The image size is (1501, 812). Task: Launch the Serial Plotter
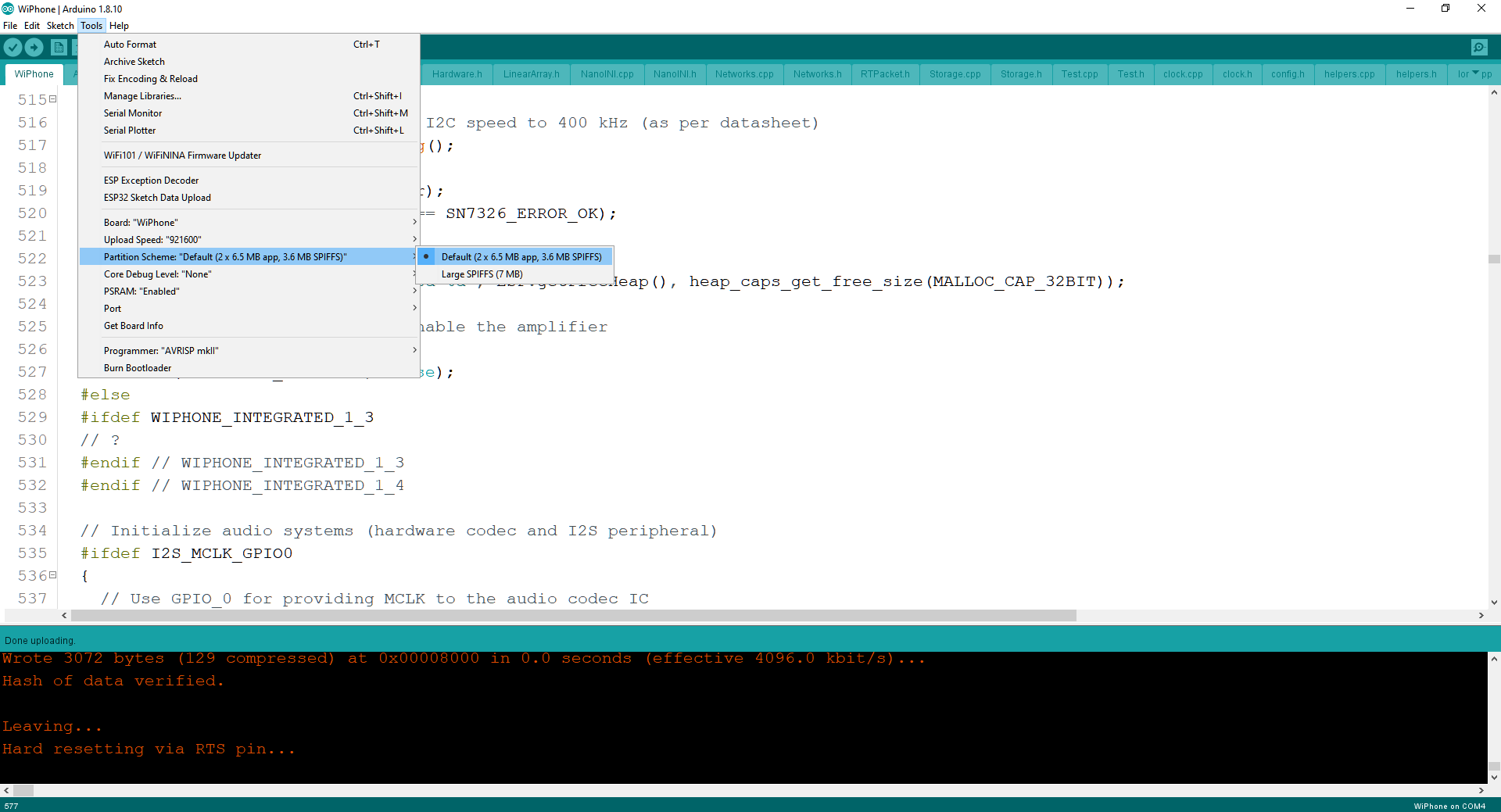[130, 130]
